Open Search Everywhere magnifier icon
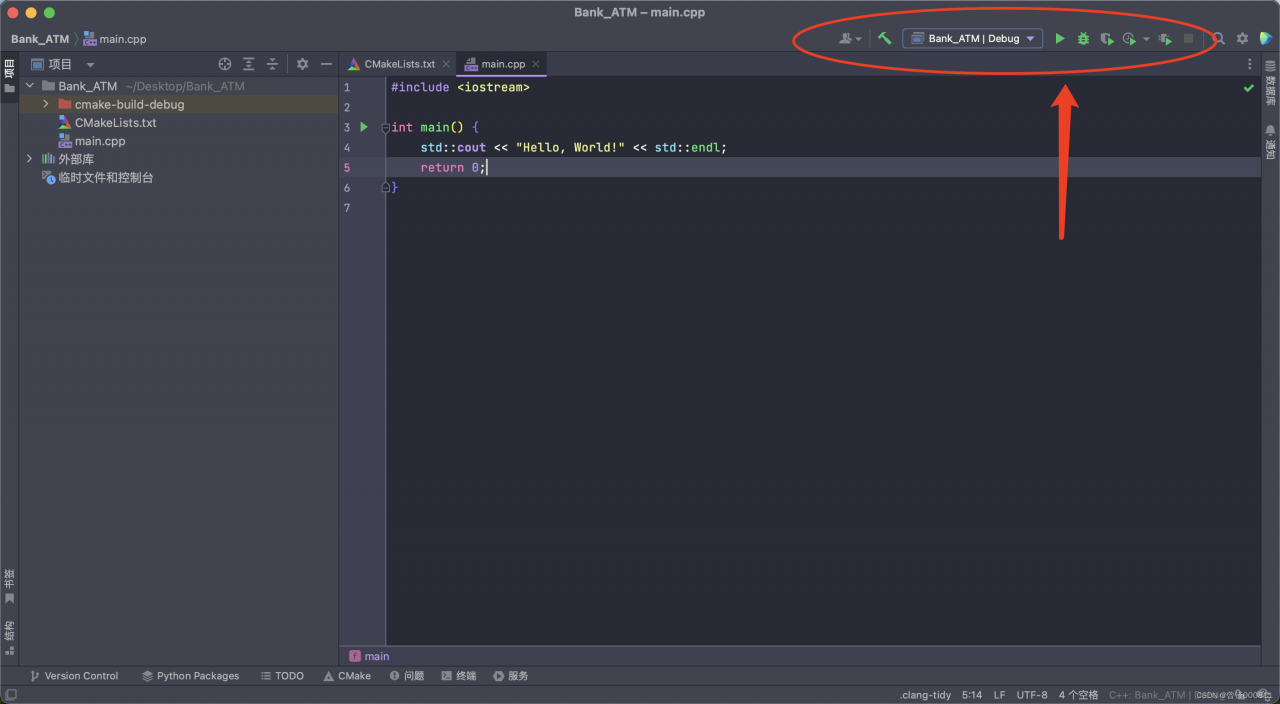This screenshot has height=704, width=1280. click(1218, 38)
